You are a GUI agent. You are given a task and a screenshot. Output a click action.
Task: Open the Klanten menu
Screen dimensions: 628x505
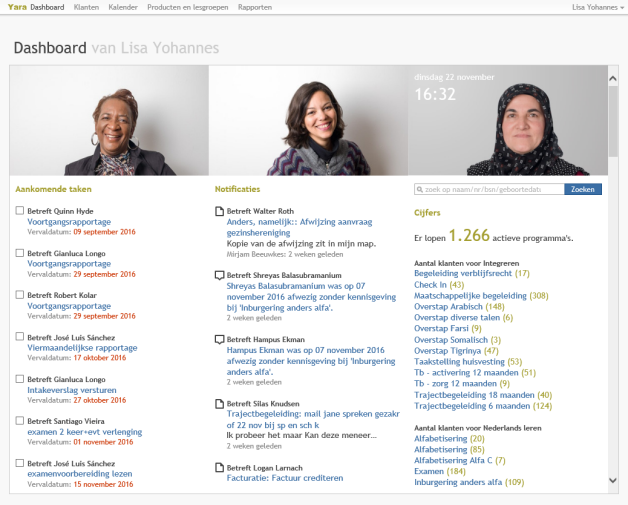point(86,7)
